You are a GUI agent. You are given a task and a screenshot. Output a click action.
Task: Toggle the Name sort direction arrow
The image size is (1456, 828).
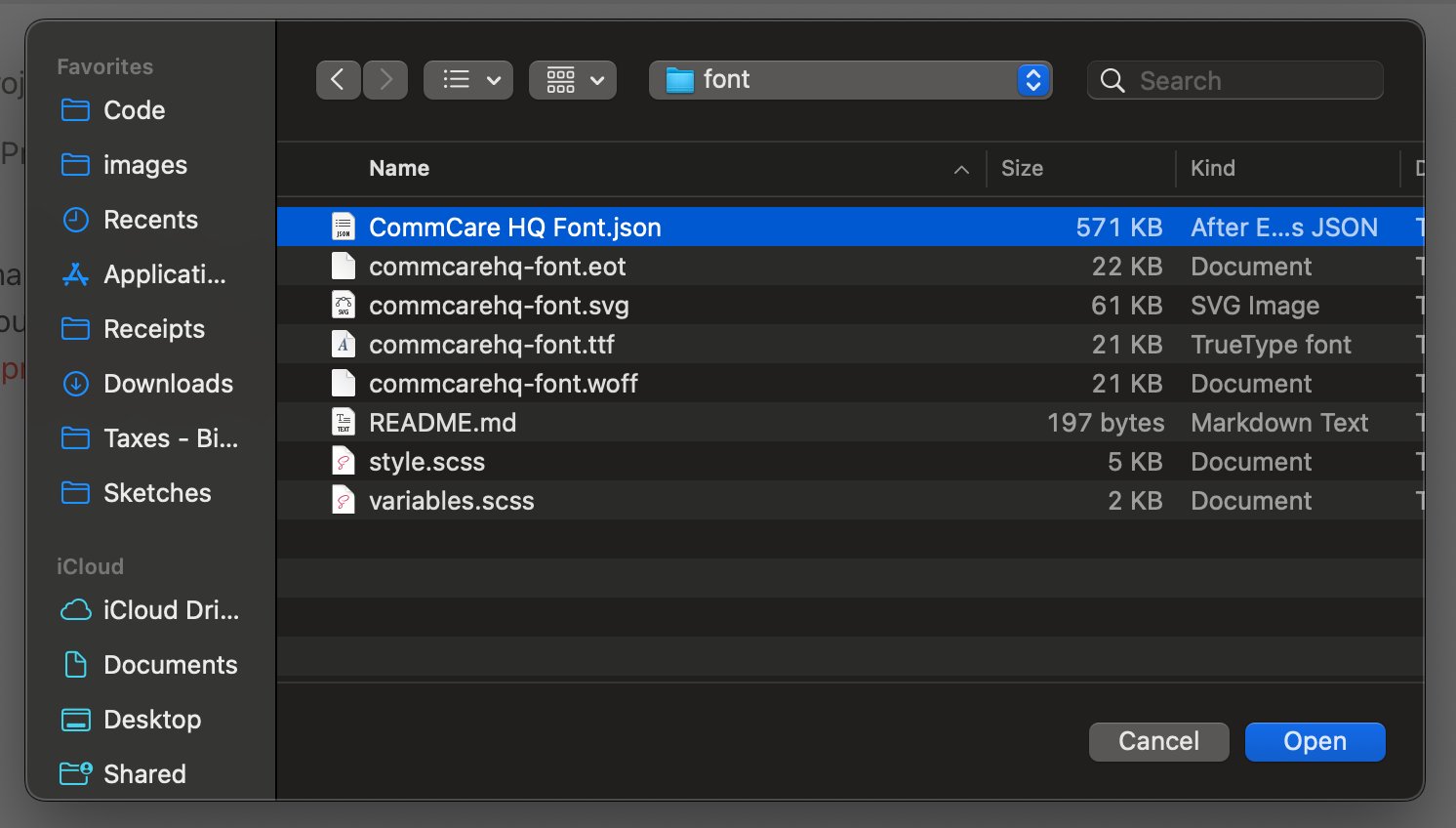click(x=961, y=170)
